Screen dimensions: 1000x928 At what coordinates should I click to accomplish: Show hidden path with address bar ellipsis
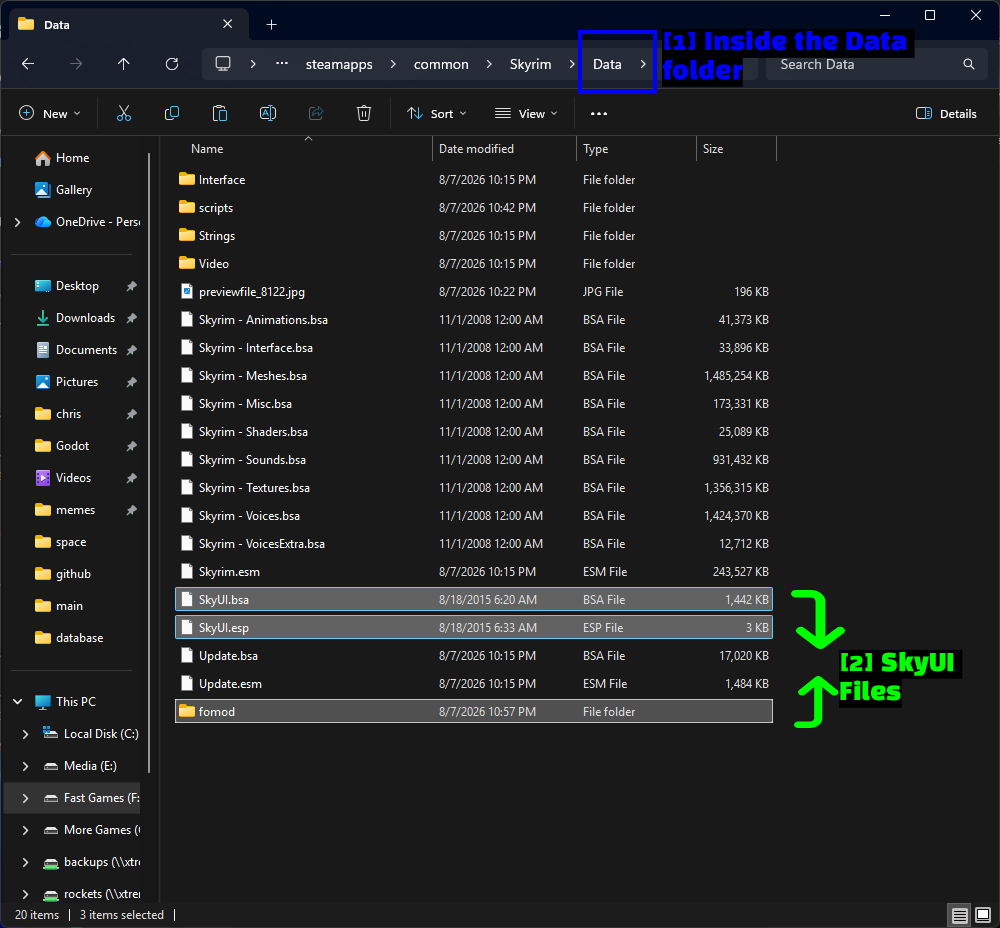pos(281,64)
